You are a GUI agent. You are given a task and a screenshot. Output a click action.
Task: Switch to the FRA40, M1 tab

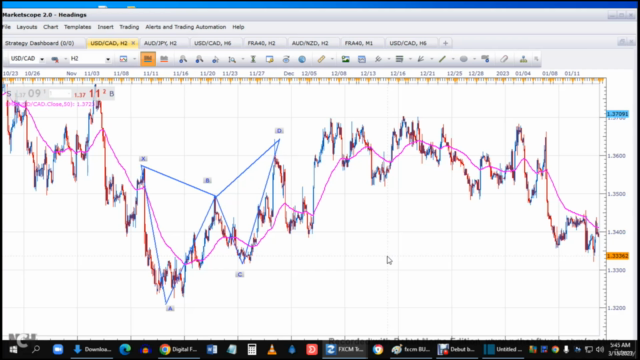(359, 43)
